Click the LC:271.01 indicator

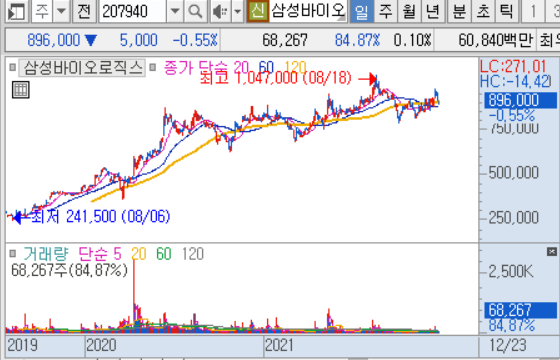point(513,67)
